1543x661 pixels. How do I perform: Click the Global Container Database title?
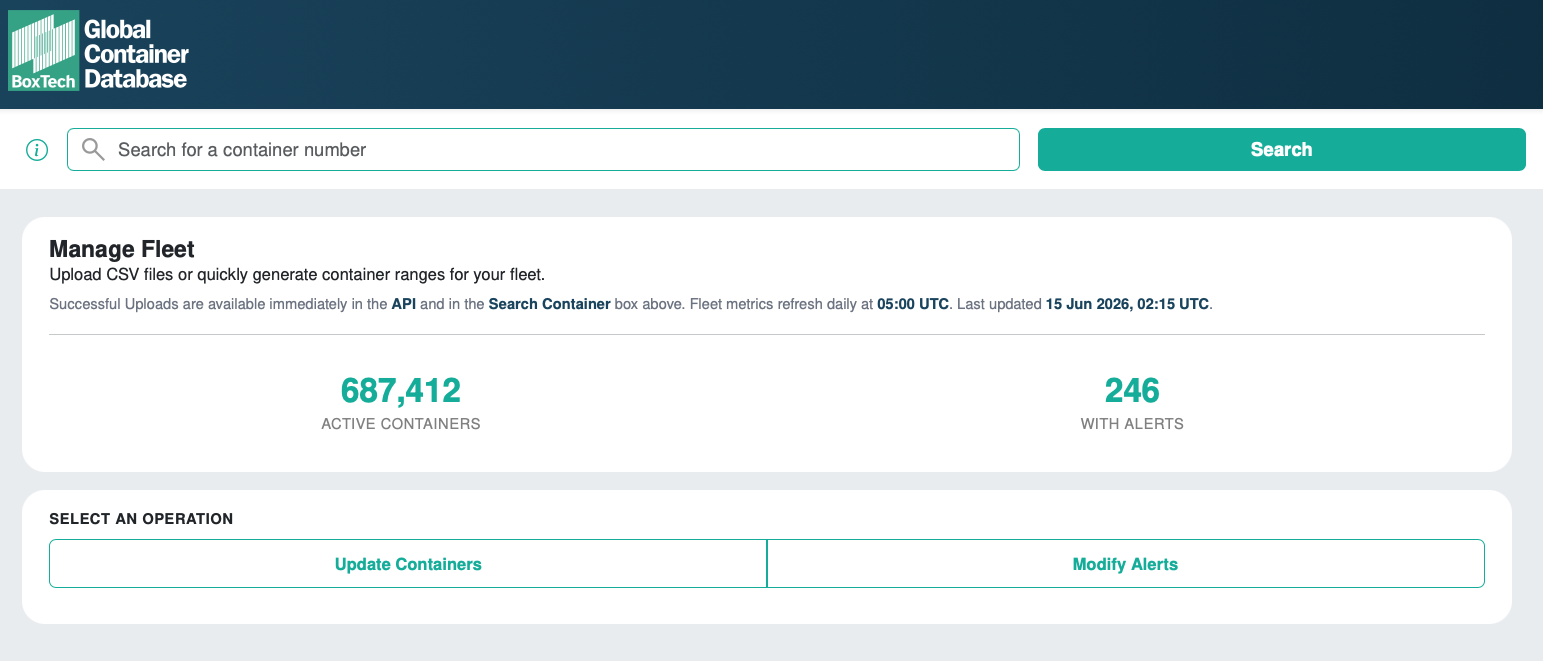[136, 54]
